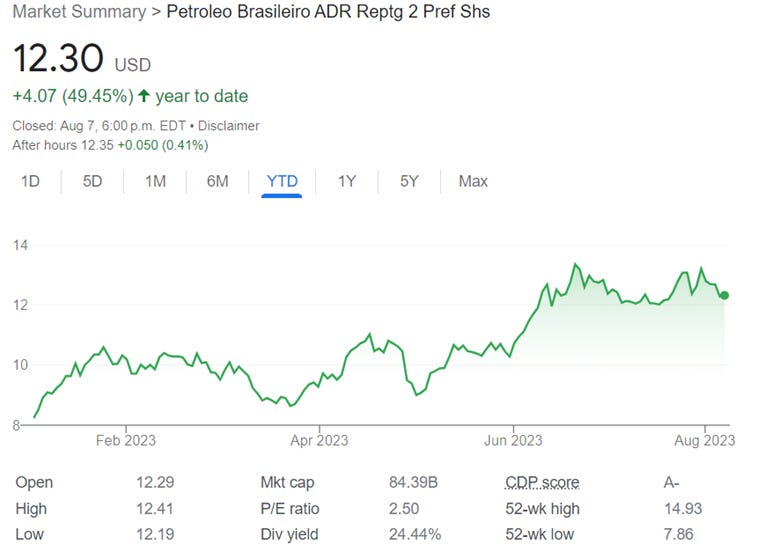Click the 14 y-axis label

(x=20, y=245)
